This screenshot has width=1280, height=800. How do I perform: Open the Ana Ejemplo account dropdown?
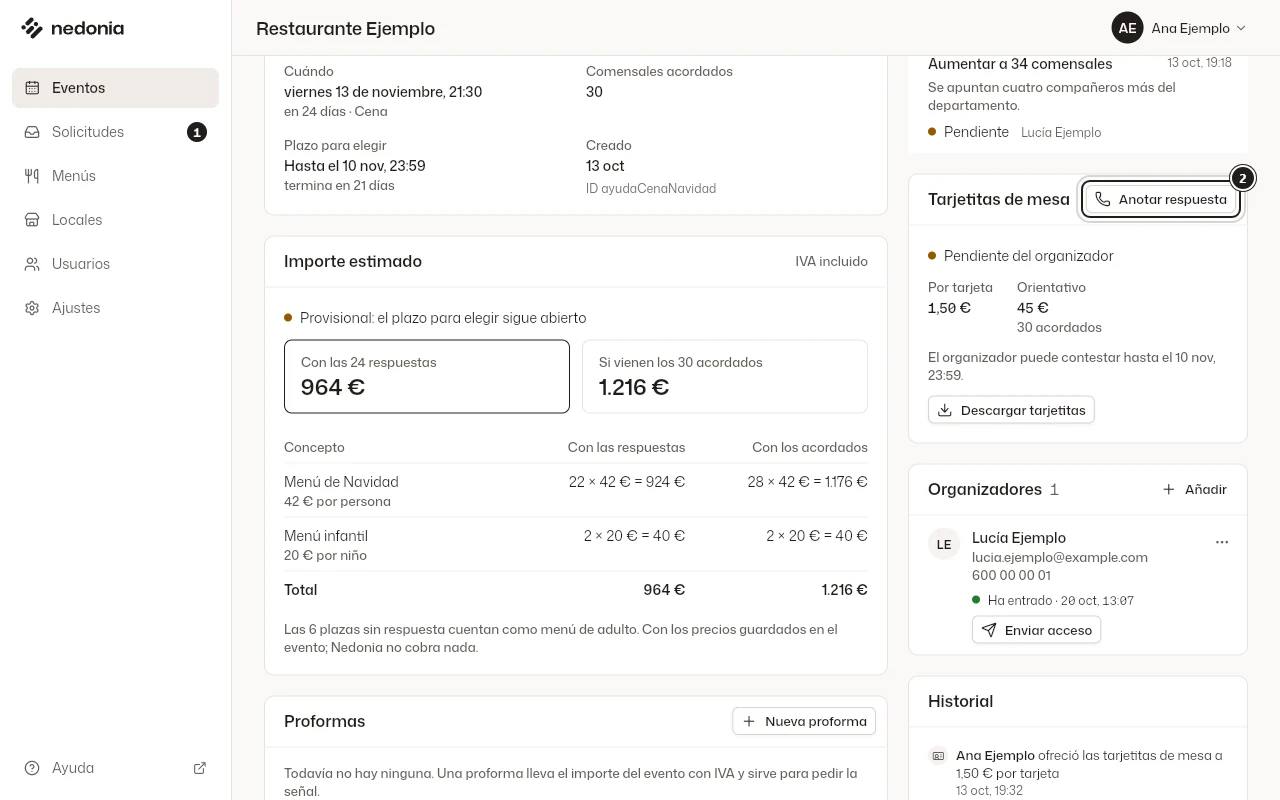(1179, 28)
